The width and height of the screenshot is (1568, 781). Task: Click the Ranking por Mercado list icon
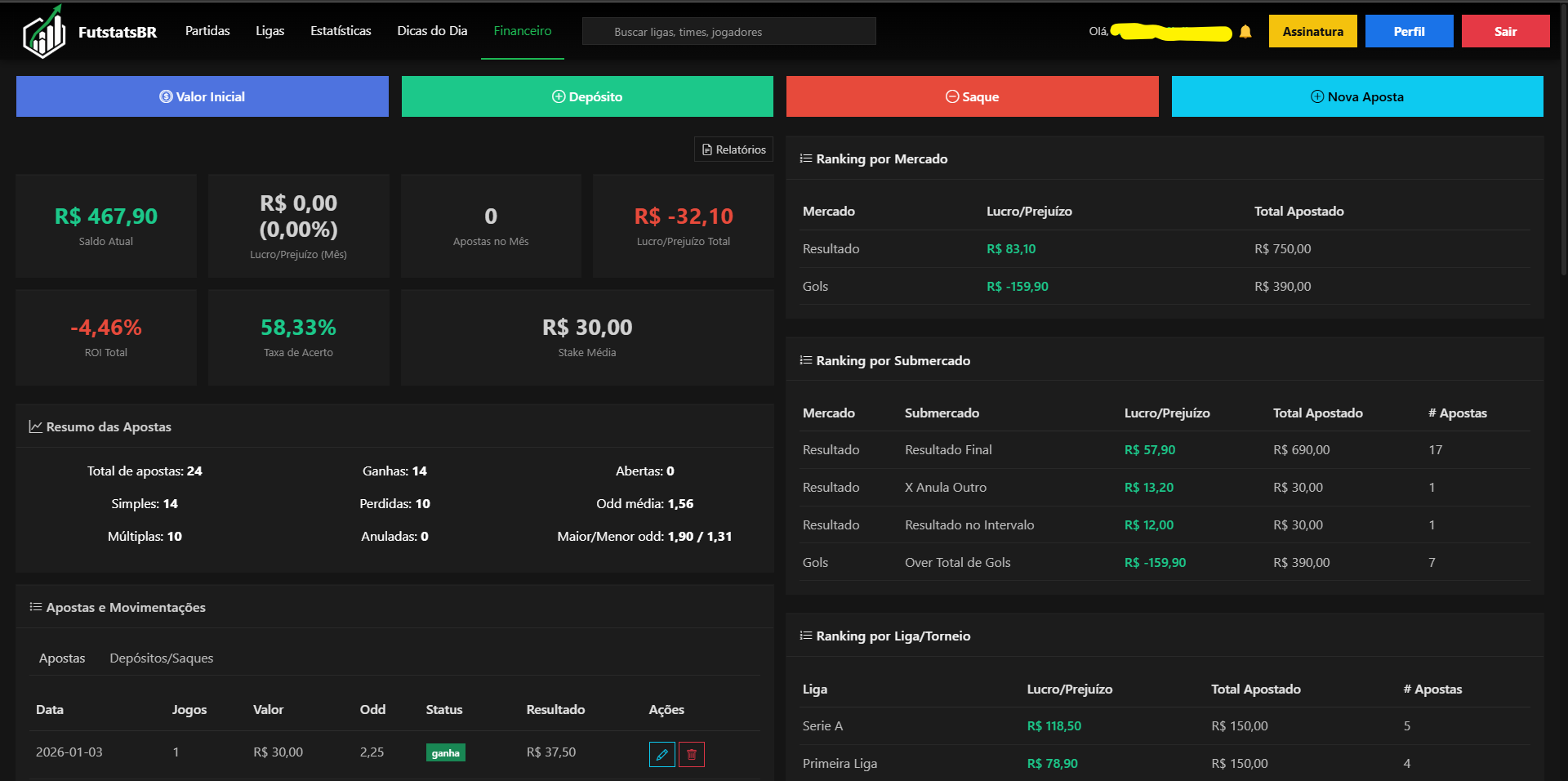[x=806, y=158]
